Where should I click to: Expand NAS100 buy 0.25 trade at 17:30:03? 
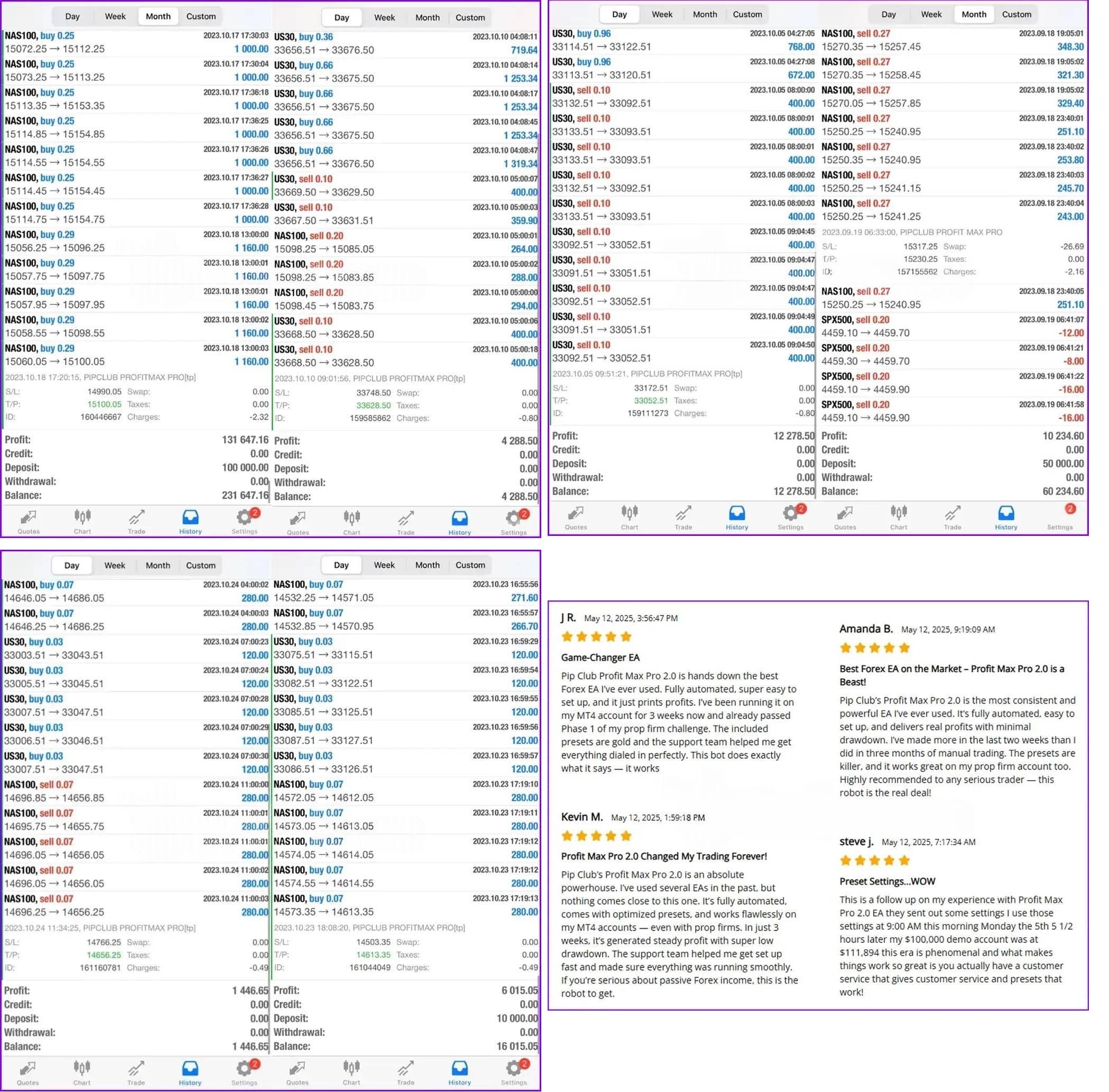click(136, 42)
